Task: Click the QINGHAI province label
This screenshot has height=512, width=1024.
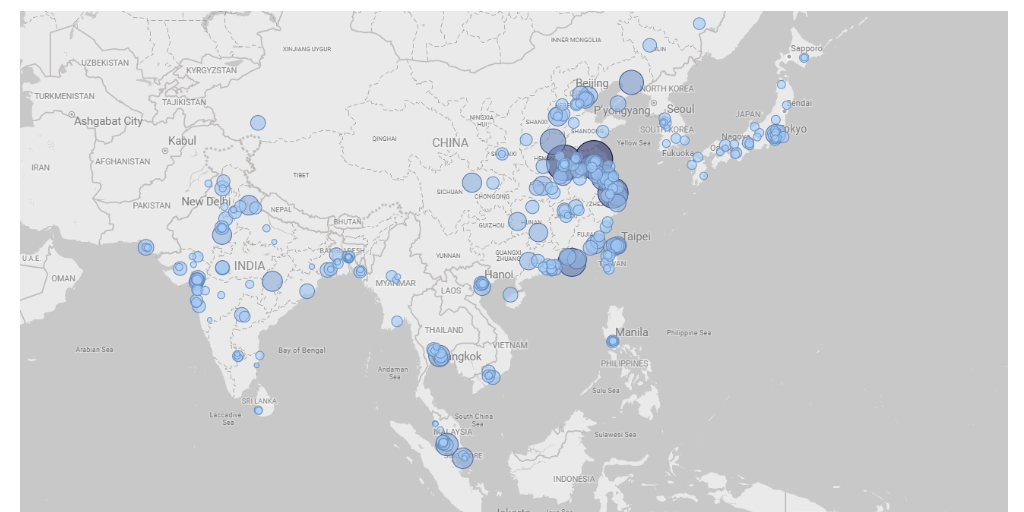Action: point(384,138)
